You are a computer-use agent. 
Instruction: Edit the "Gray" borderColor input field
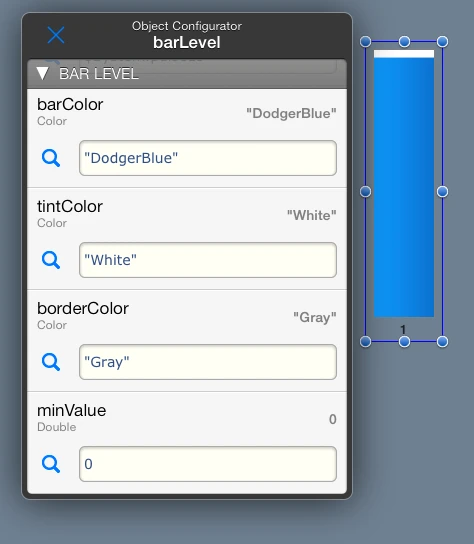[x=208, y=362]
